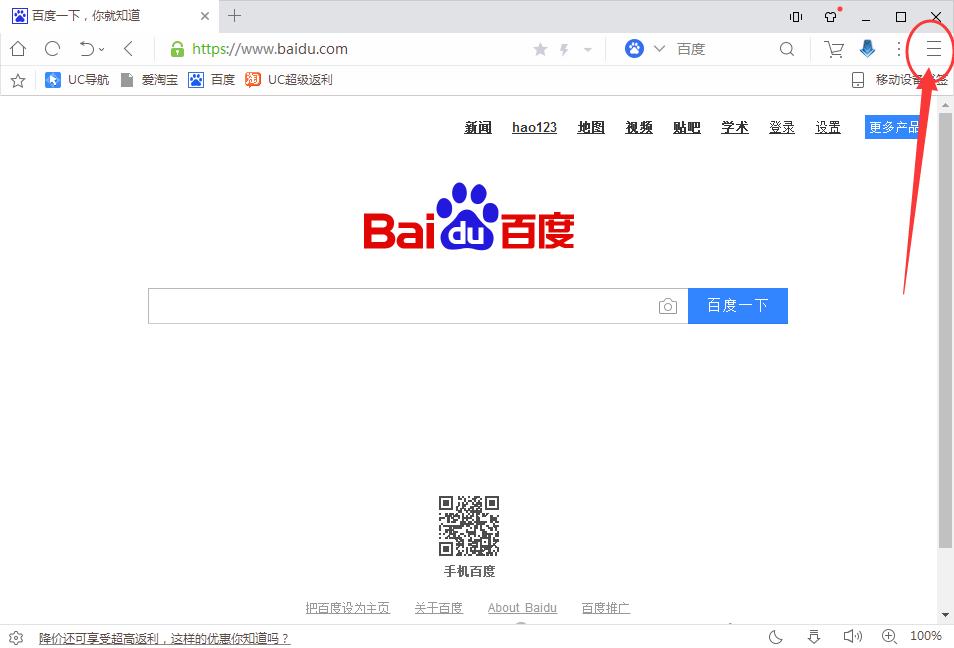Image resolution: width=954 pixels, height=648 pixels.
Task: Click the home button in toolbar
Action: tap(18, 49)
